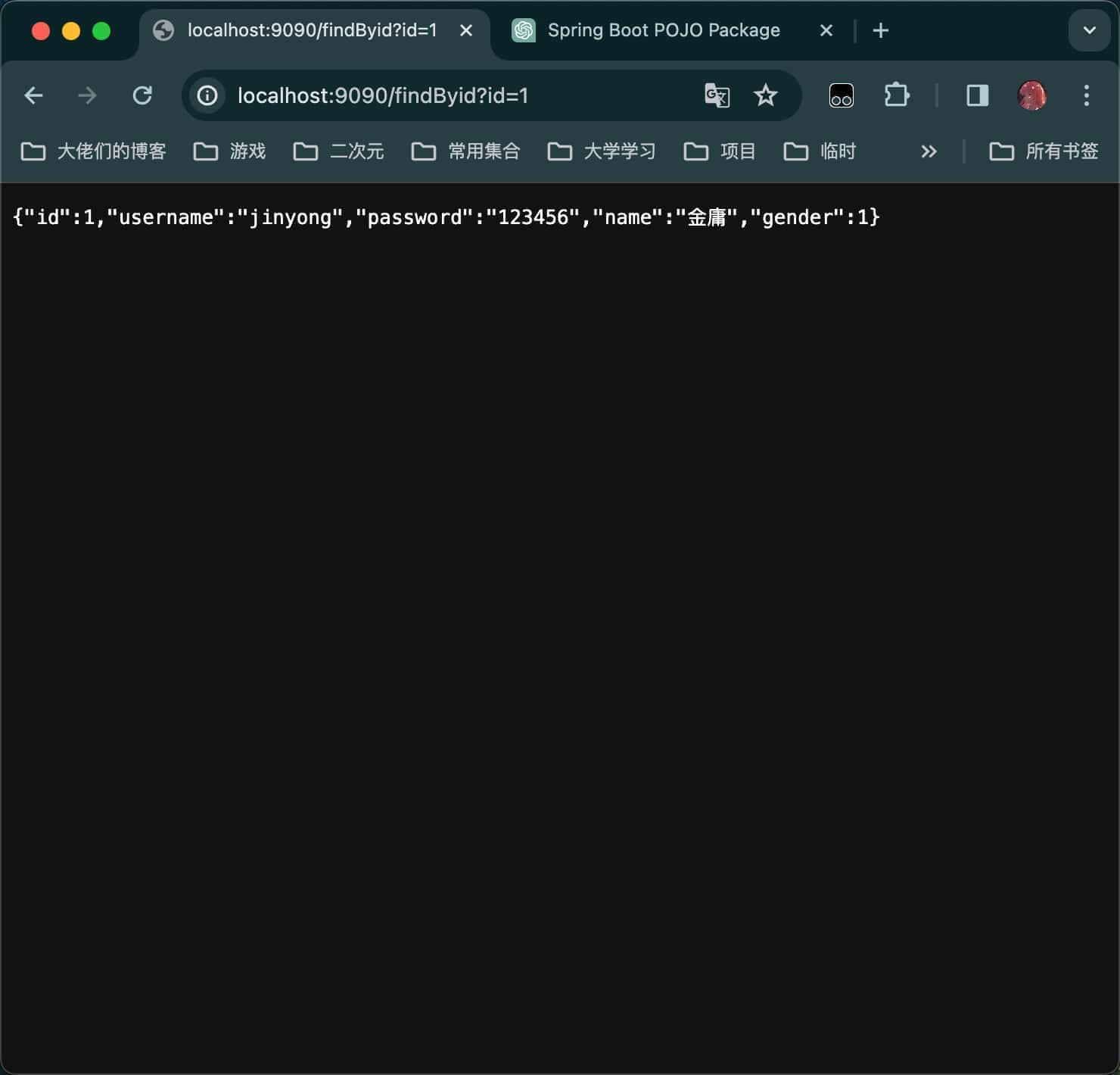Open Chrome's three-dot menu
This screenshot has height=1075, width=1120.
tap(1087, 95)
